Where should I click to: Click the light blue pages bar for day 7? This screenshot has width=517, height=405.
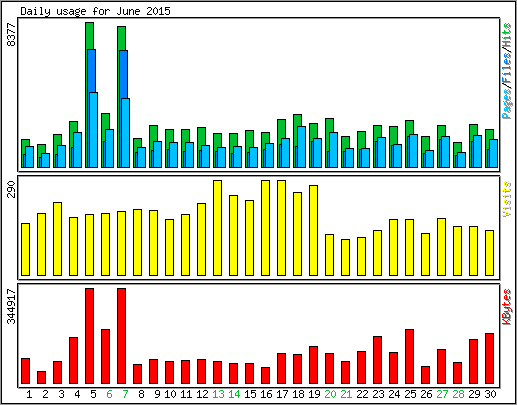click(126, 133)
